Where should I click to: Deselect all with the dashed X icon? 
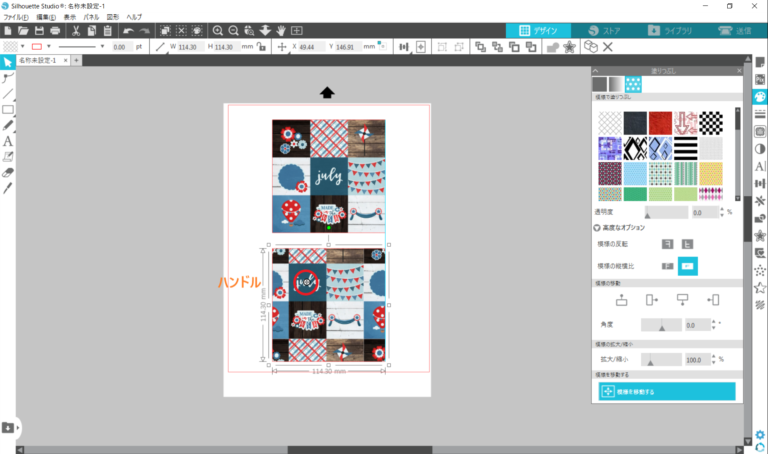coord(181,30)
